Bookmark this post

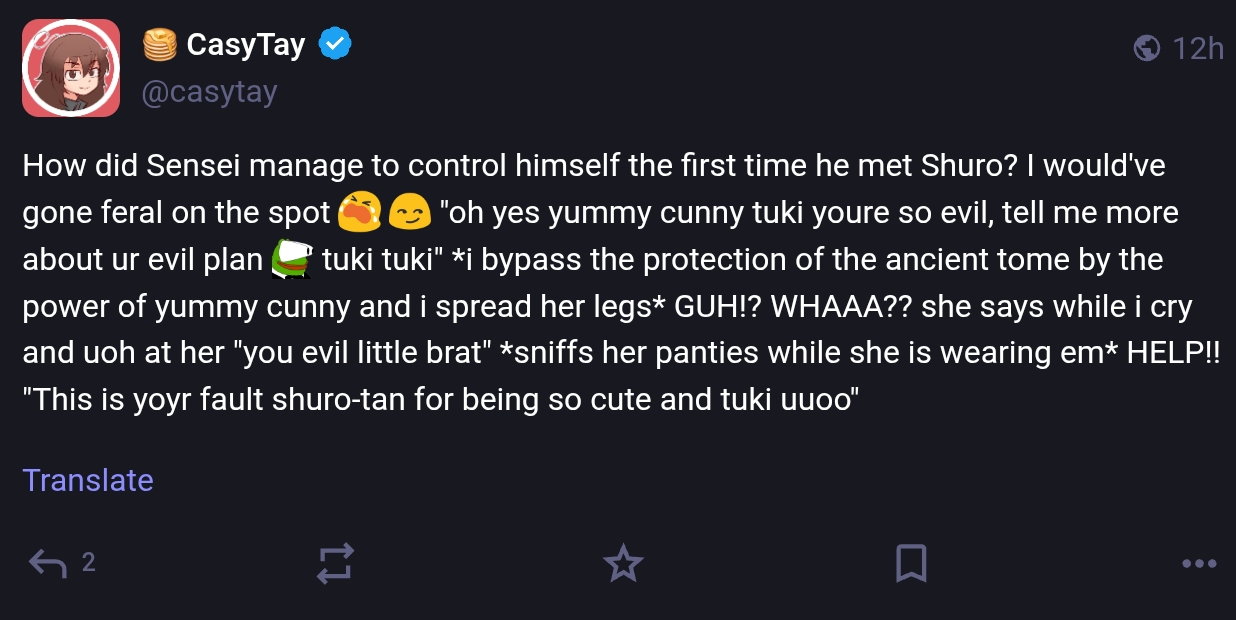(x=910, y=564)
